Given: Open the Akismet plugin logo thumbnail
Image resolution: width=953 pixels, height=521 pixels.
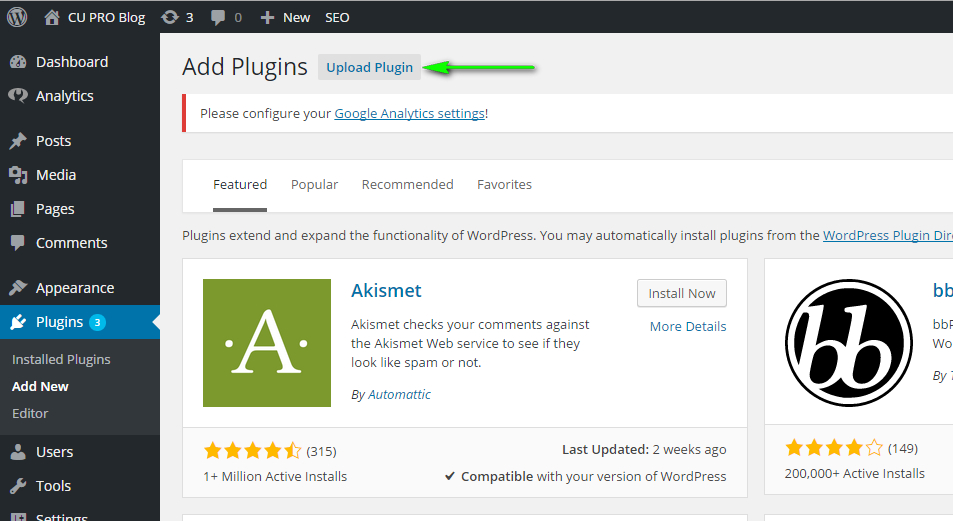Looking at the screenshot, I should (267, 343).
